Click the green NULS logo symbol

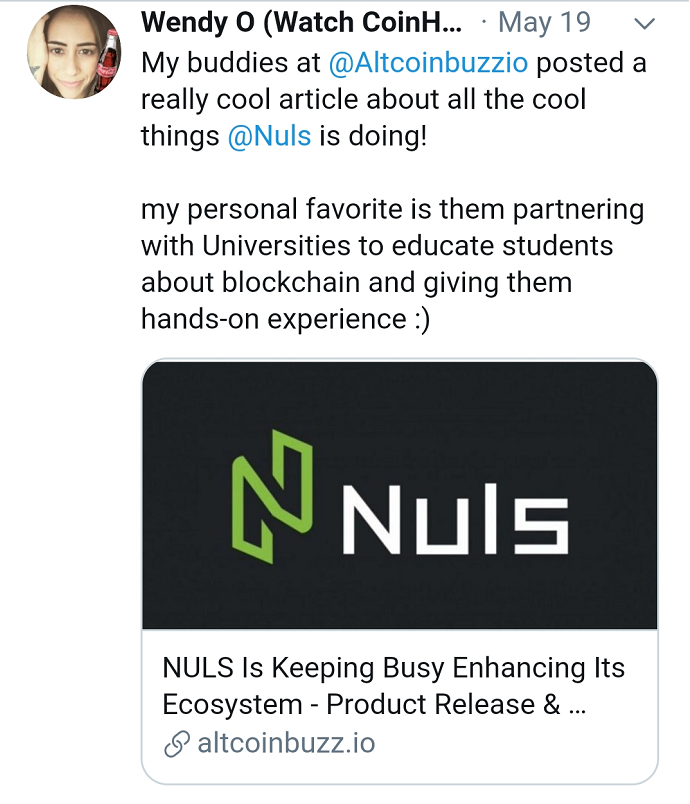pos(272,496)
